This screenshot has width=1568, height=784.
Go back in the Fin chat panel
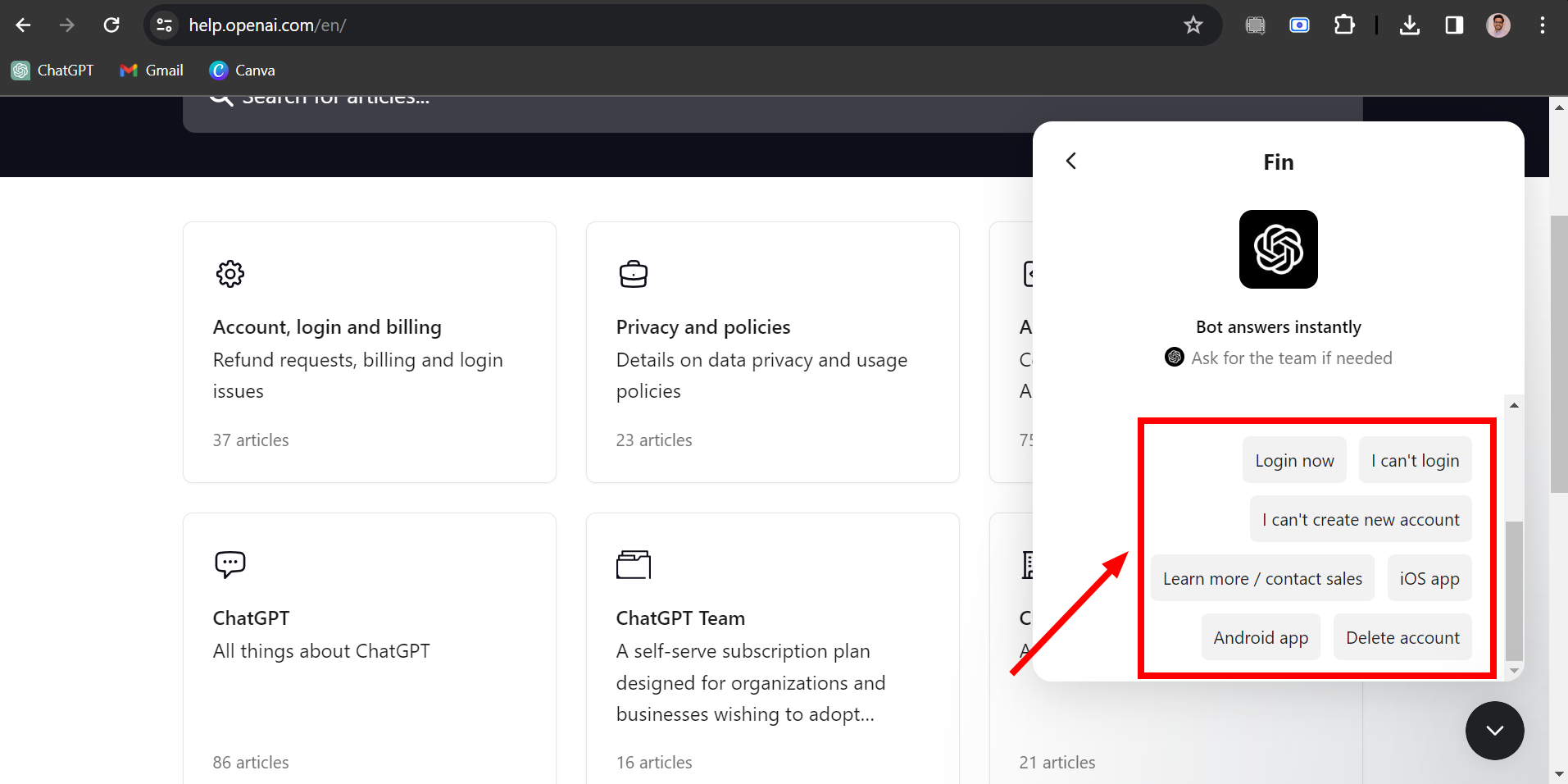click(x=1071, y=161)
